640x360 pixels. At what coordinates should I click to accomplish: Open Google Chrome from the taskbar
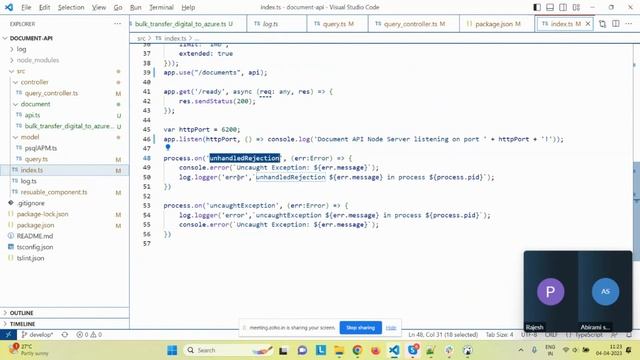click(357, 350)
